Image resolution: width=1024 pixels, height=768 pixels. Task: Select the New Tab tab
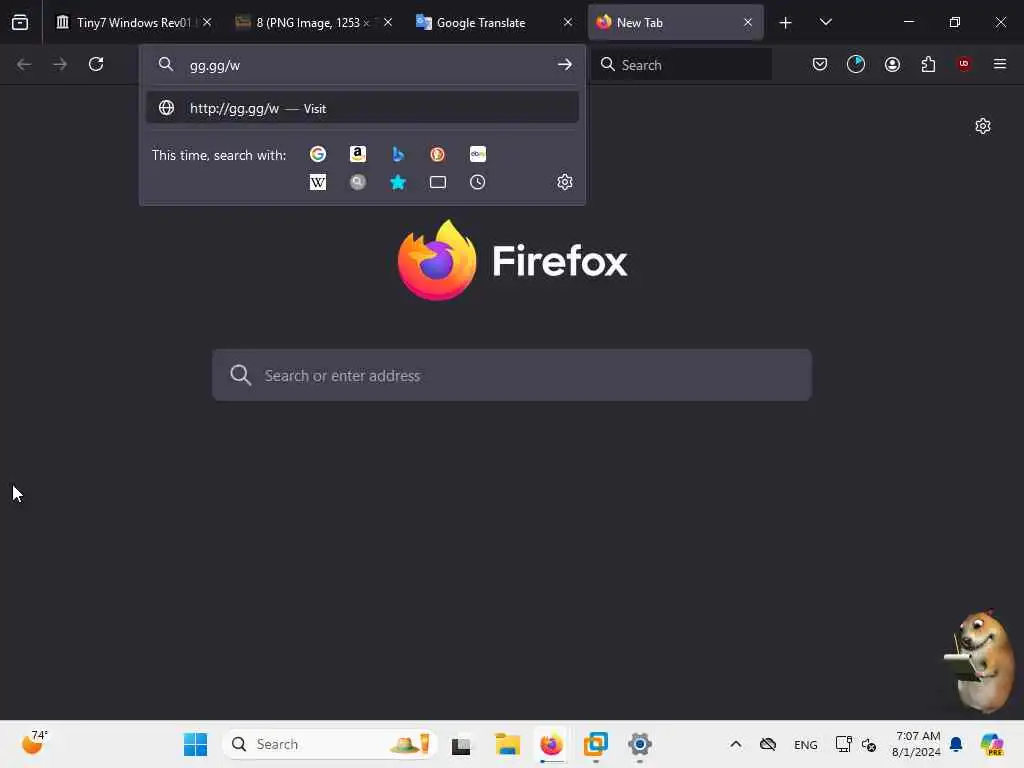(x=666, y=23)
